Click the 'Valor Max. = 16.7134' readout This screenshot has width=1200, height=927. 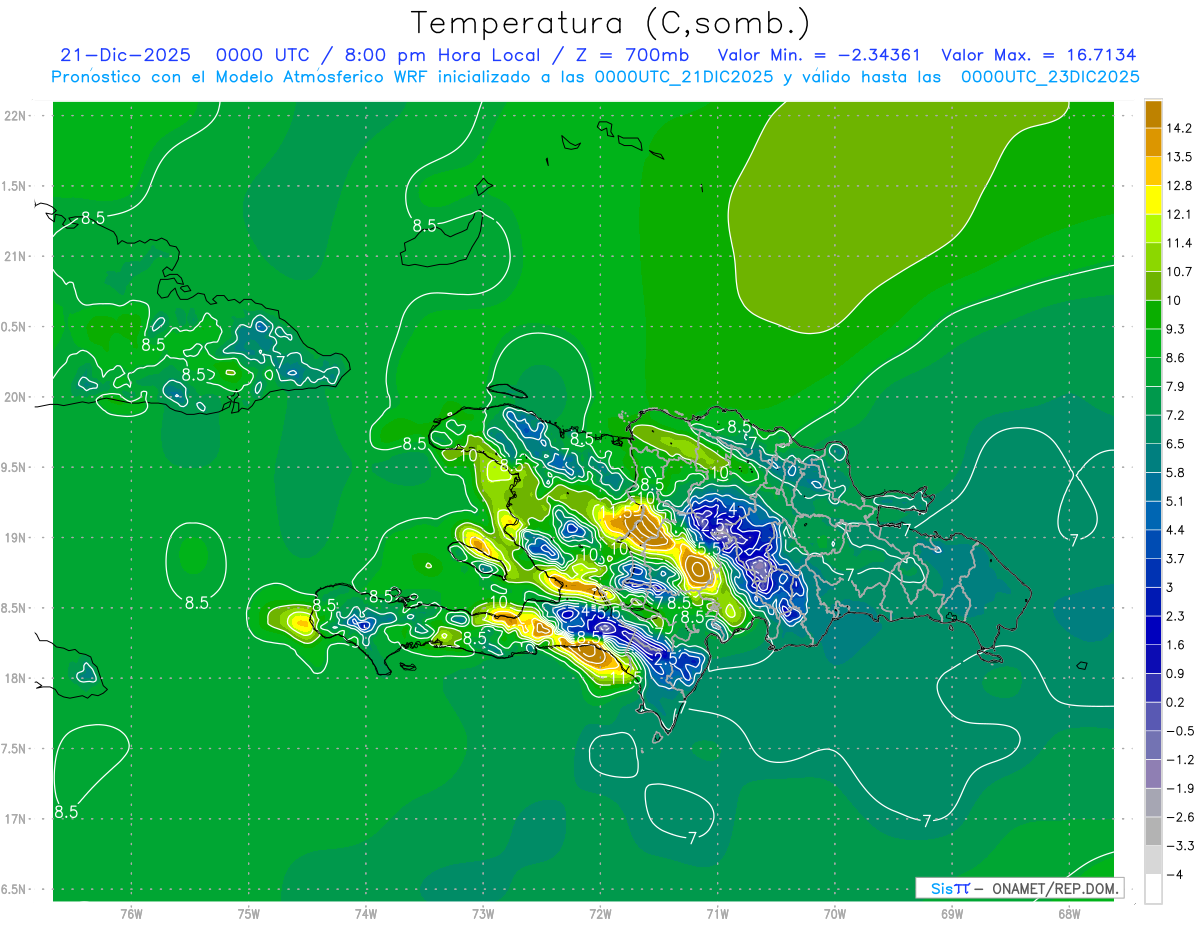pos(1039,55)
